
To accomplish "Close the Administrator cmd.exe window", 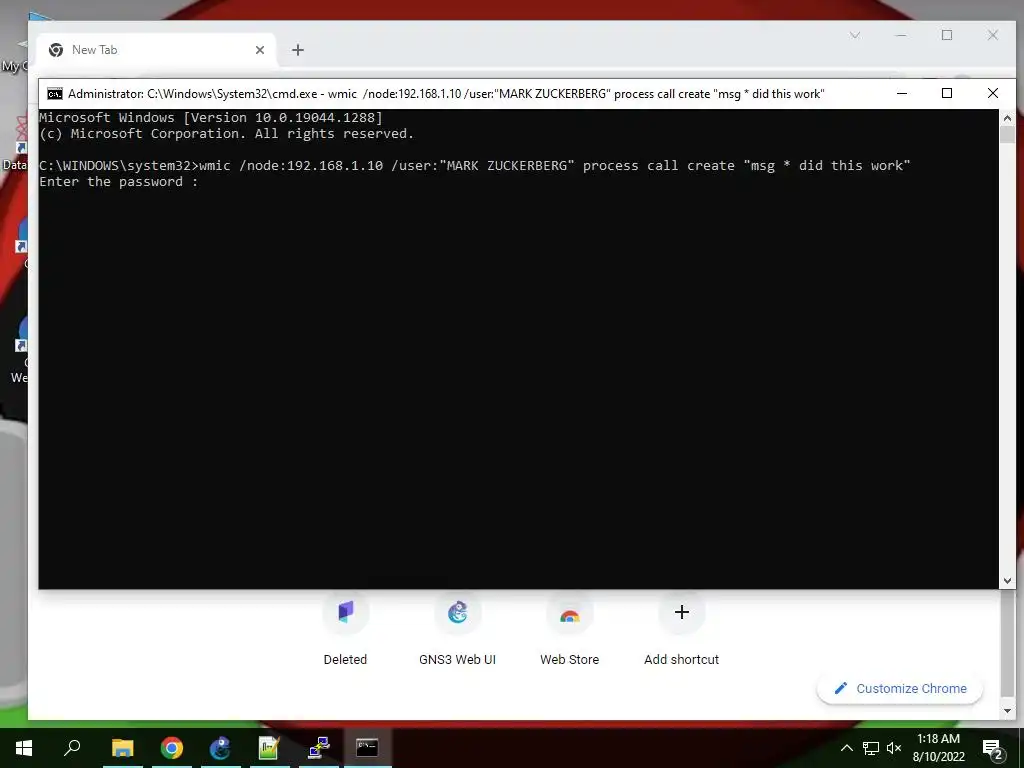I will tap(993, 94).
